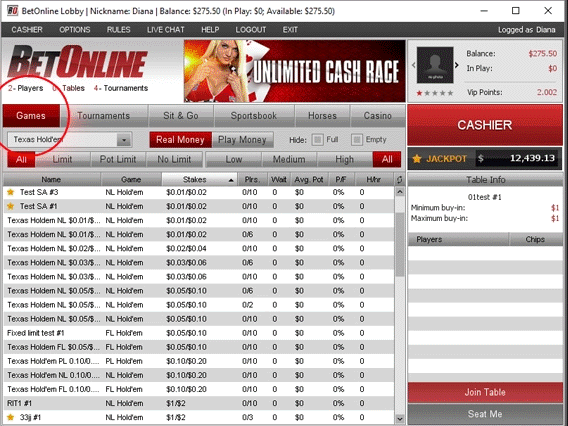
Task: Switch to Play Money mode
Action: 242,140
